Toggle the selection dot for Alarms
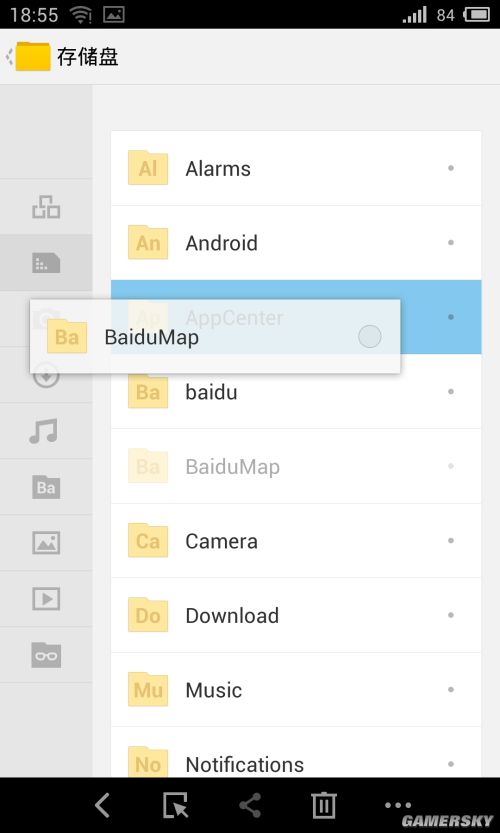Image resolution: width=500 pixels, height=833 pixels. pos(451,168)
